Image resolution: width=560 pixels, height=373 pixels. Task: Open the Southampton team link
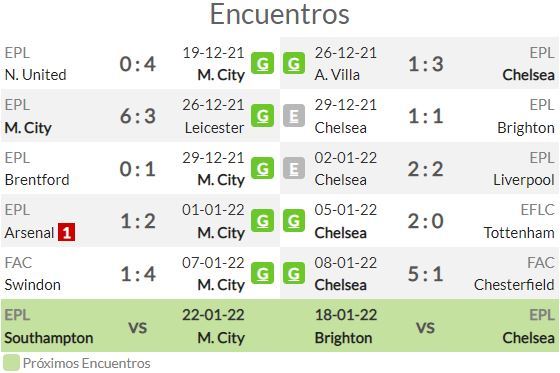49,338
